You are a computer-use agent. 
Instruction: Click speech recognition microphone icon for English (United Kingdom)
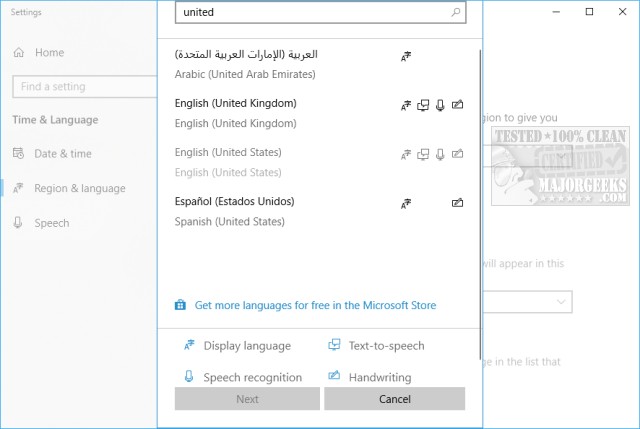440,104
